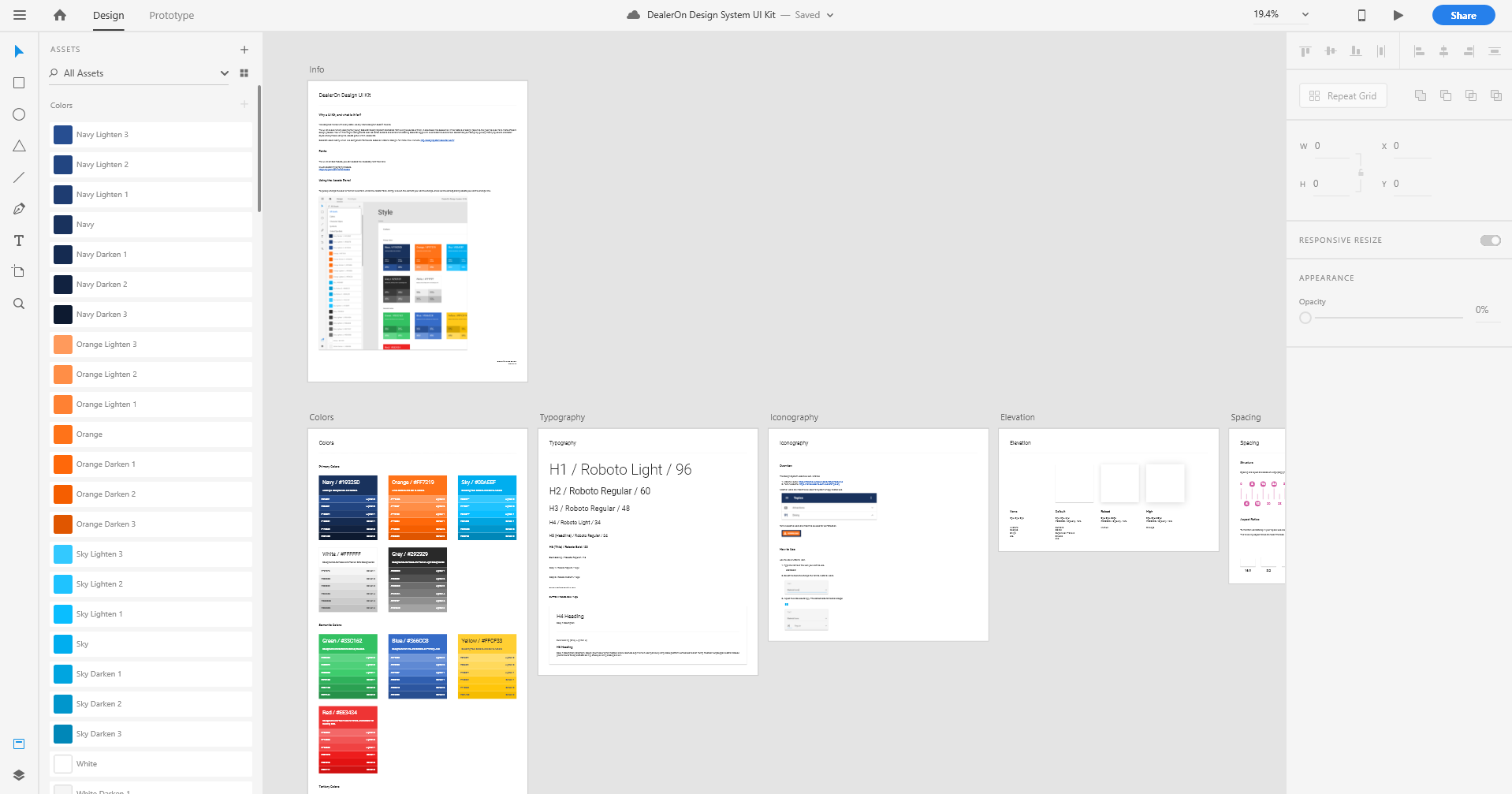
Task: Click the height H input field
Action: (x=1332, y=184)
